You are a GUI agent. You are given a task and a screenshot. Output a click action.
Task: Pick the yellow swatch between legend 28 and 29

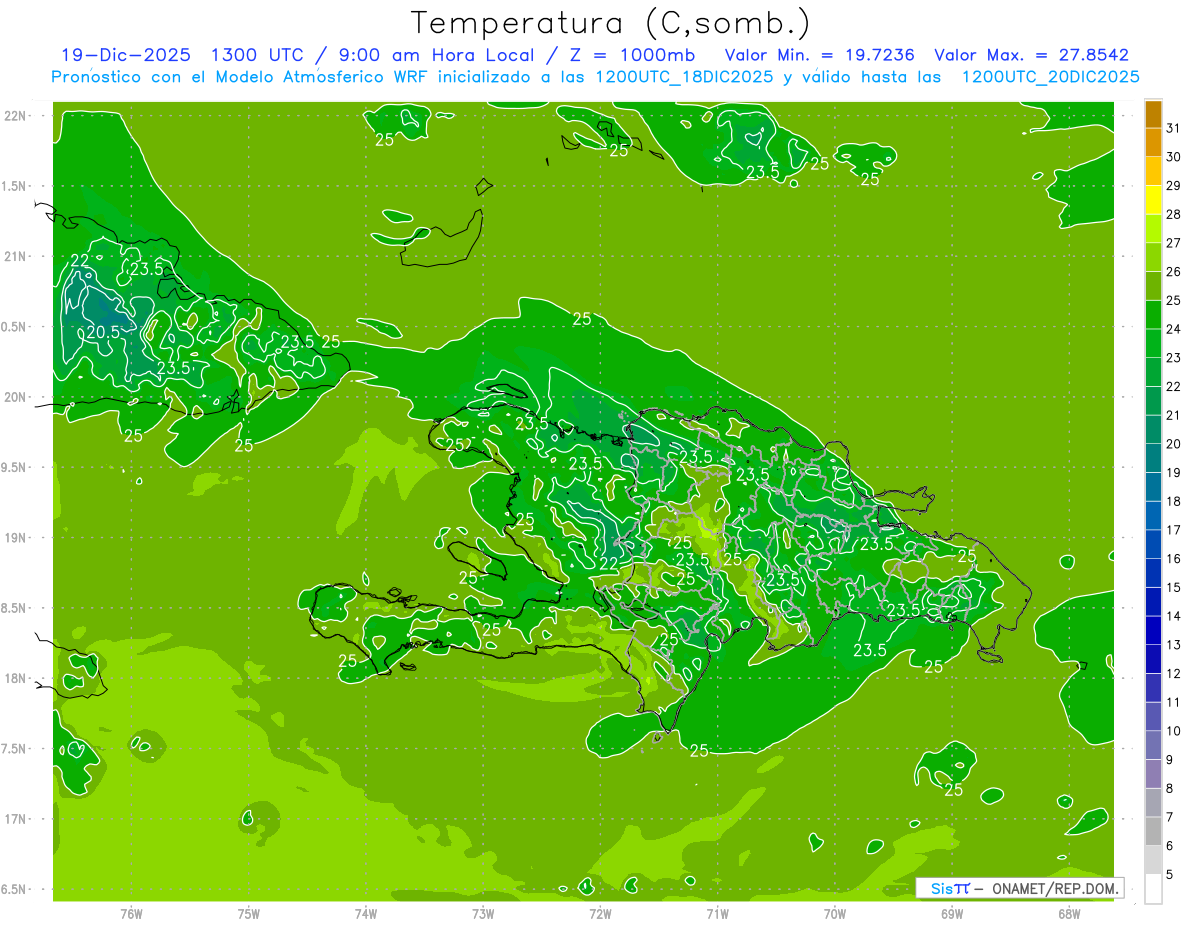(1153, 200)
